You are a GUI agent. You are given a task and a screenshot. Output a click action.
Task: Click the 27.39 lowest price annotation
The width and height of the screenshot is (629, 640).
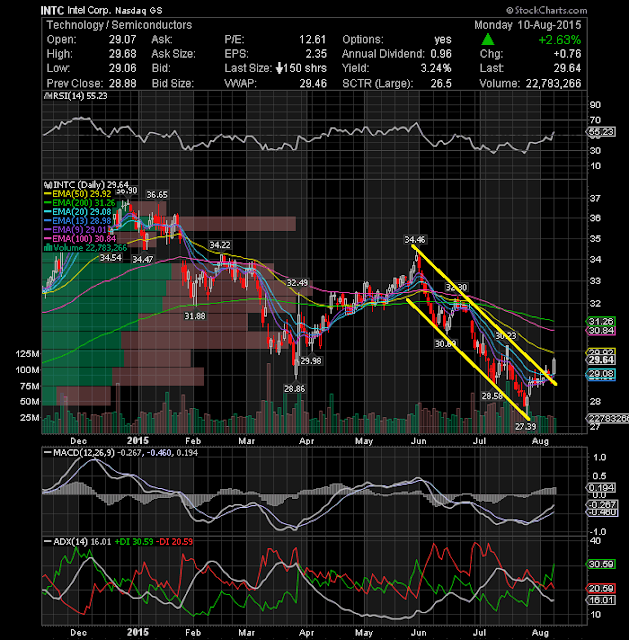525,427
